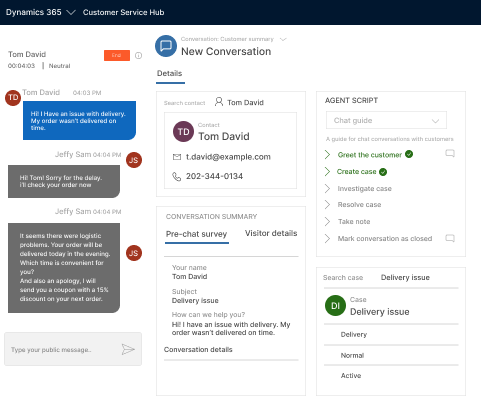Click the Neutral sentiment label
The width and height of the screenshot is (481, 399).
click(60, 66)
